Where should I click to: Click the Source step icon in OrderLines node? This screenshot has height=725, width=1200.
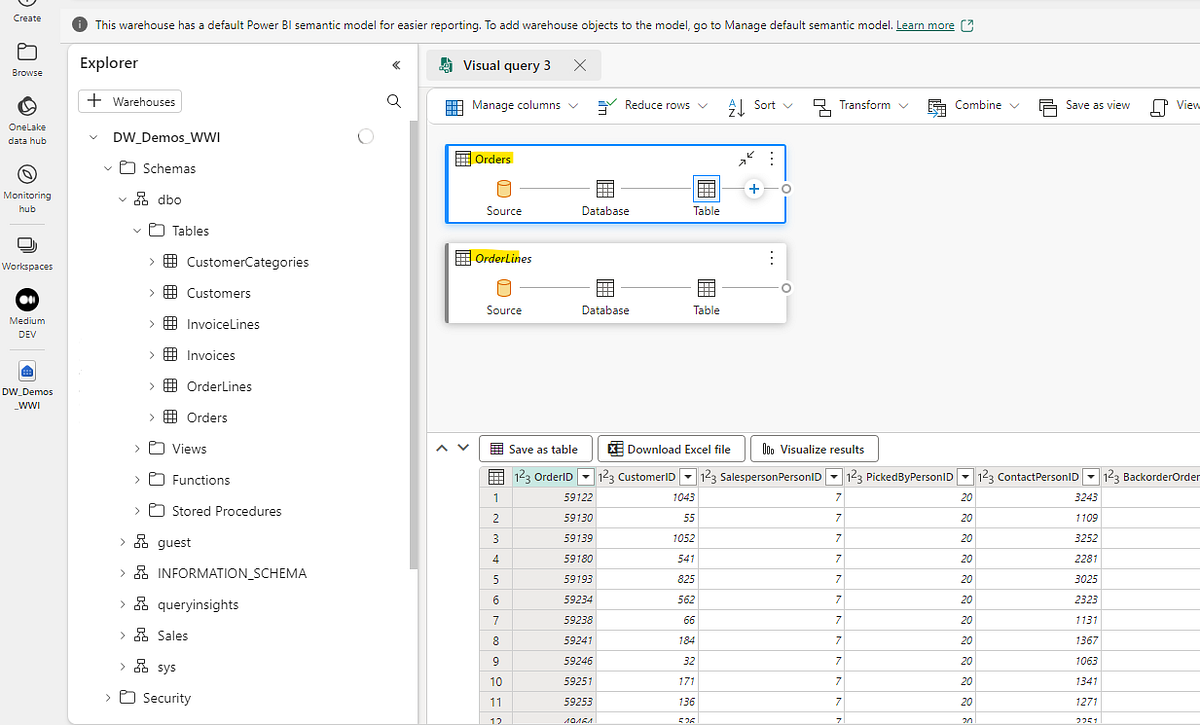[504, 287]
